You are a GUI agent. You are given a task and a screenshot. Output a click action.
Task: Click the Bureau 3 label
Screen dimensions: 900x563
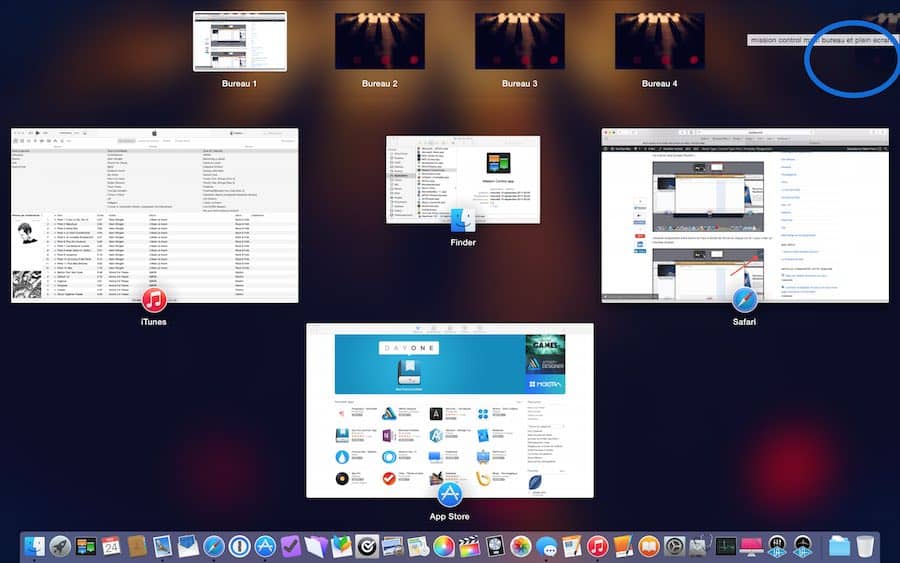coord(519,83)
